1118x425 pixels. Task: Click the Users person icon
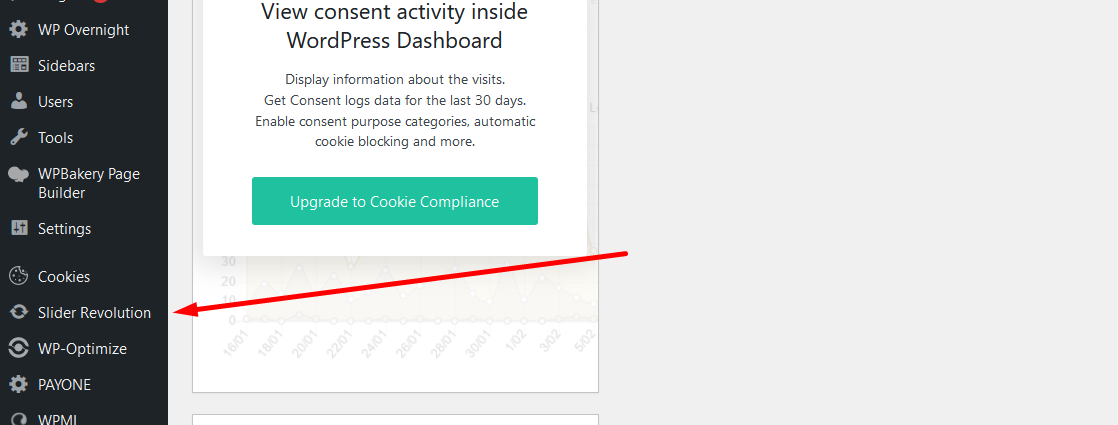[19, 101]
